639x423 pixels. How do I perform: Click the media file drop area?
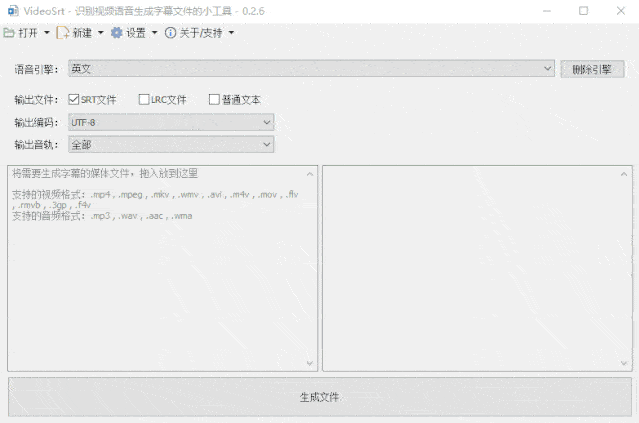[x=163, y=268]
